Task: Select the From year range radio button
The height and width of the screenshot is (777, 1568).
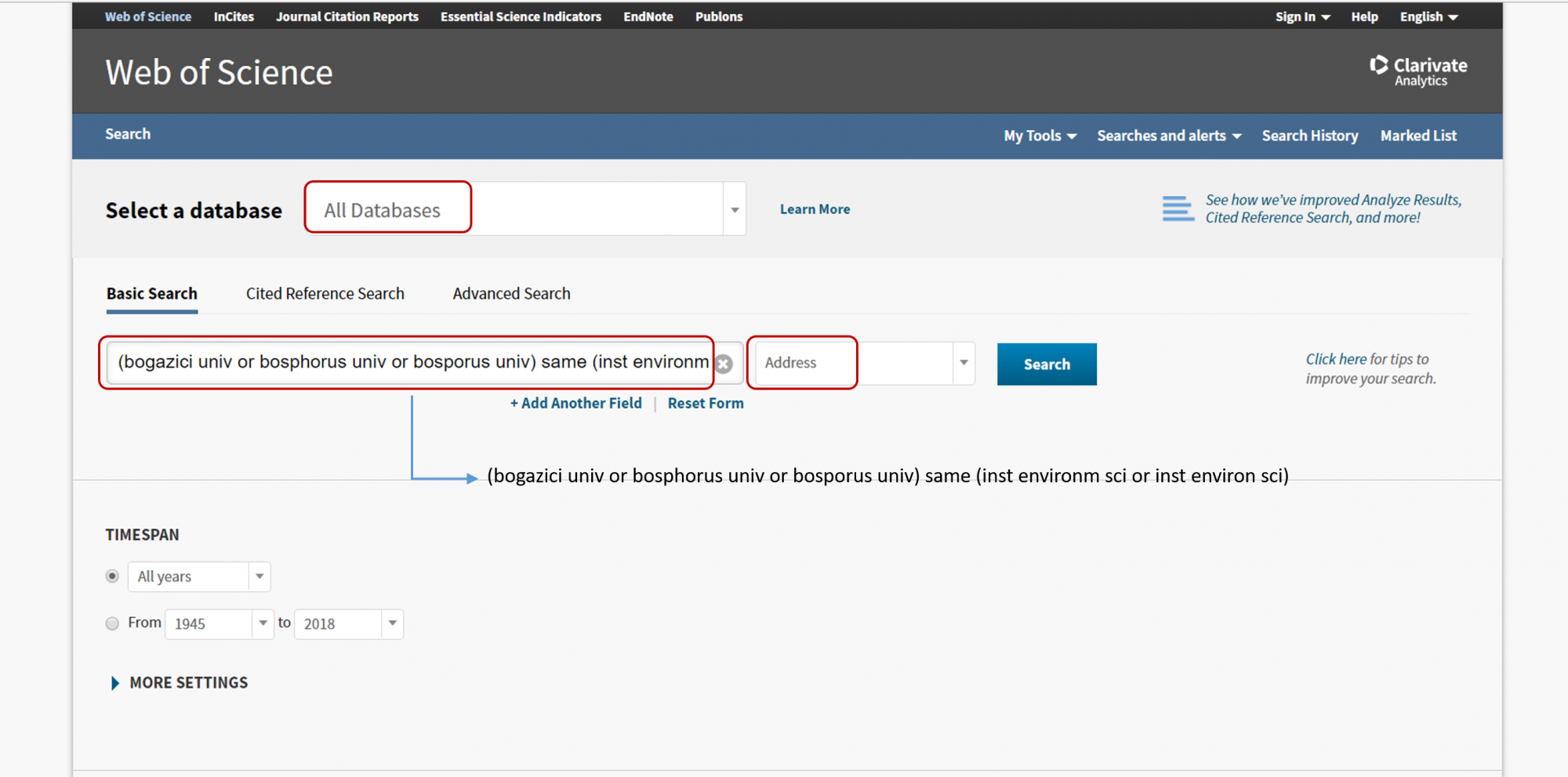Action: [x=112, y=623]
